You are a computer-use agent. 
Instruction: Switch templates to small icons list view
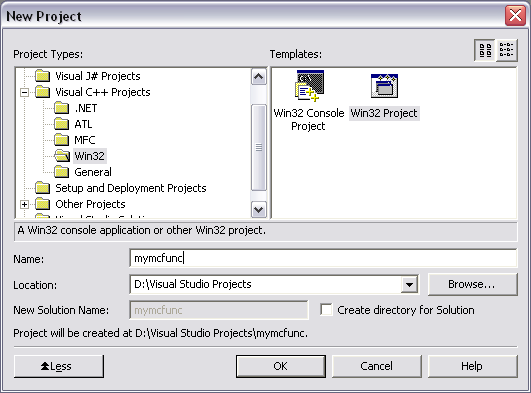pyautogui.click(x=506, y=50)
